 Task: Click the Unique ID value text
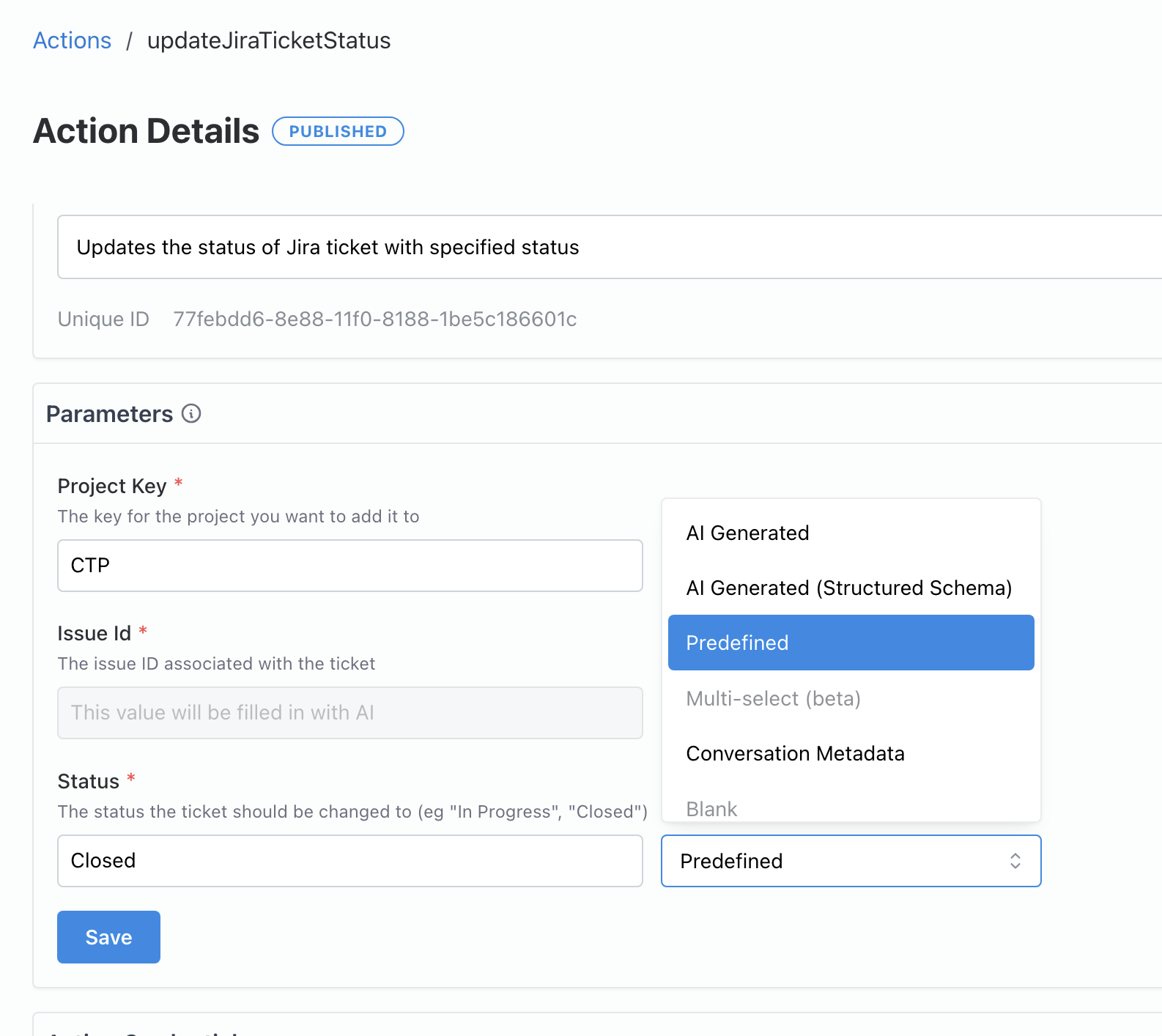point(374,319)
